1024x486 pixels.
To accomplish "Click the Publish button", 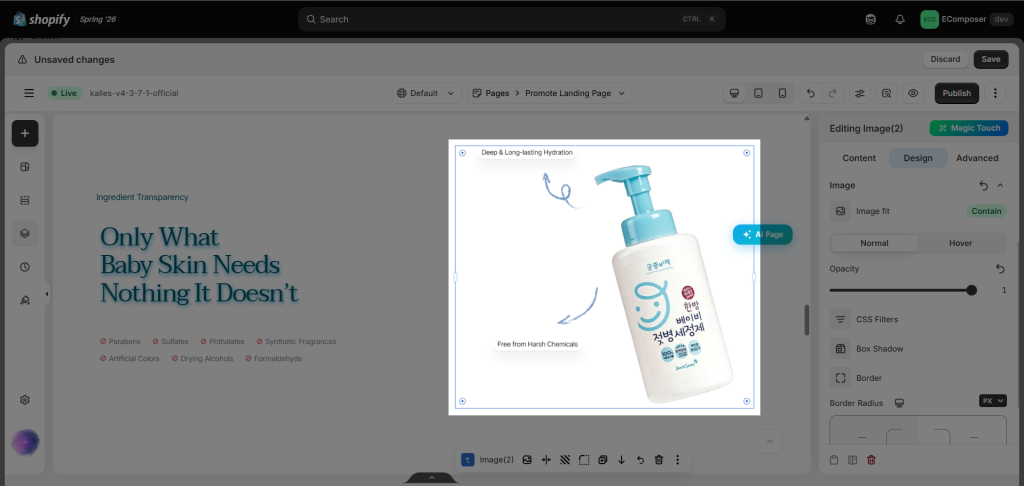I will [x=957, y=93].
